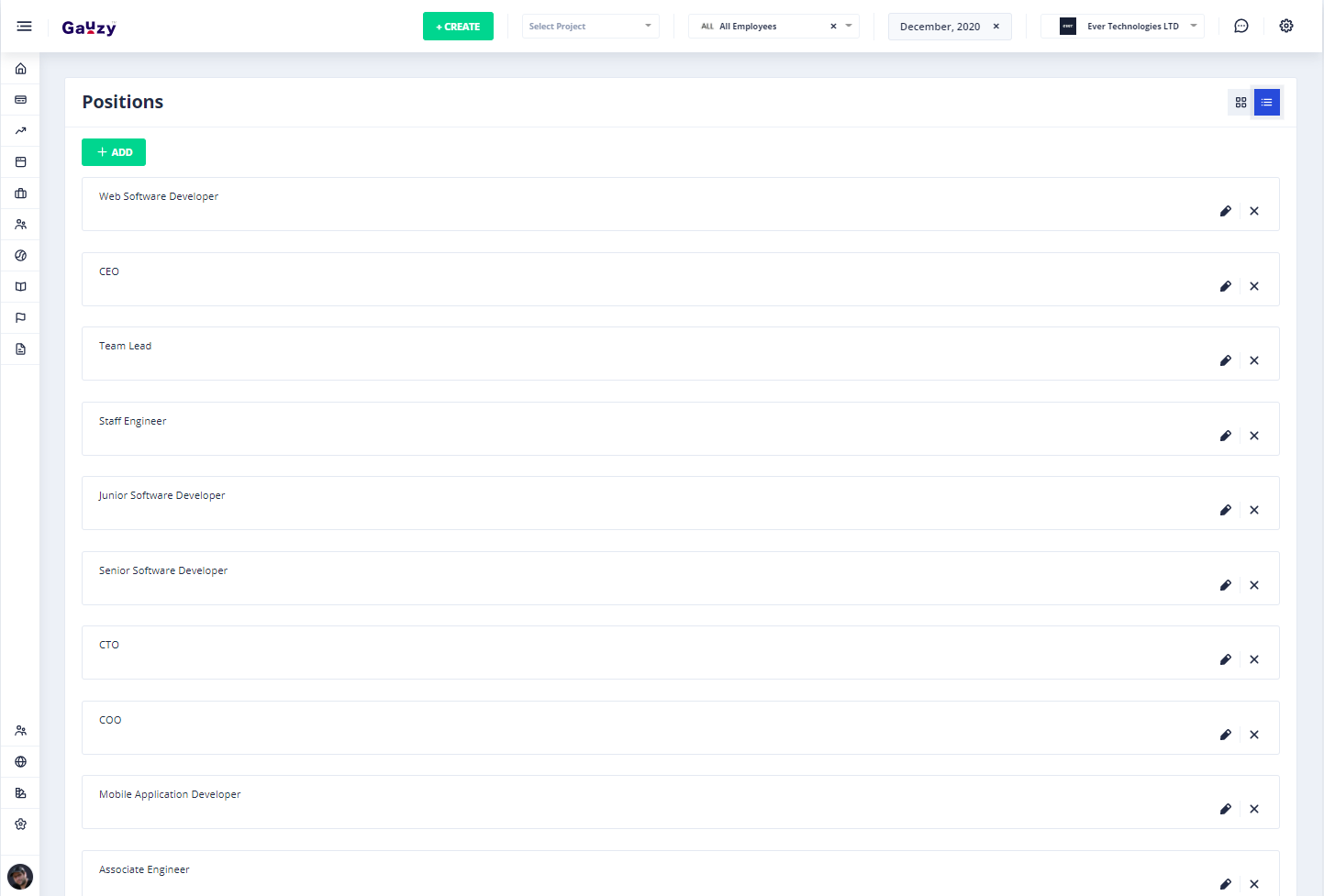Open the settings gear in the top bar

click(1285, 27)
